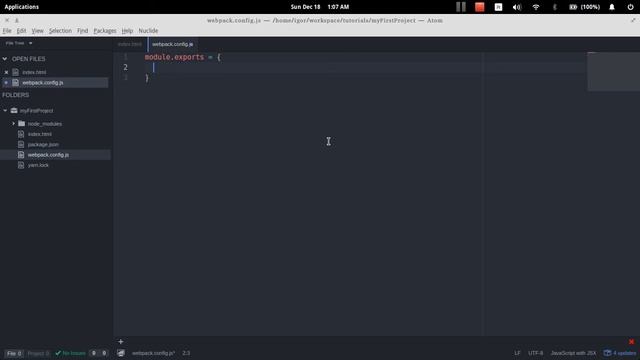Click the pause indicator in top panel

[461, 7]
